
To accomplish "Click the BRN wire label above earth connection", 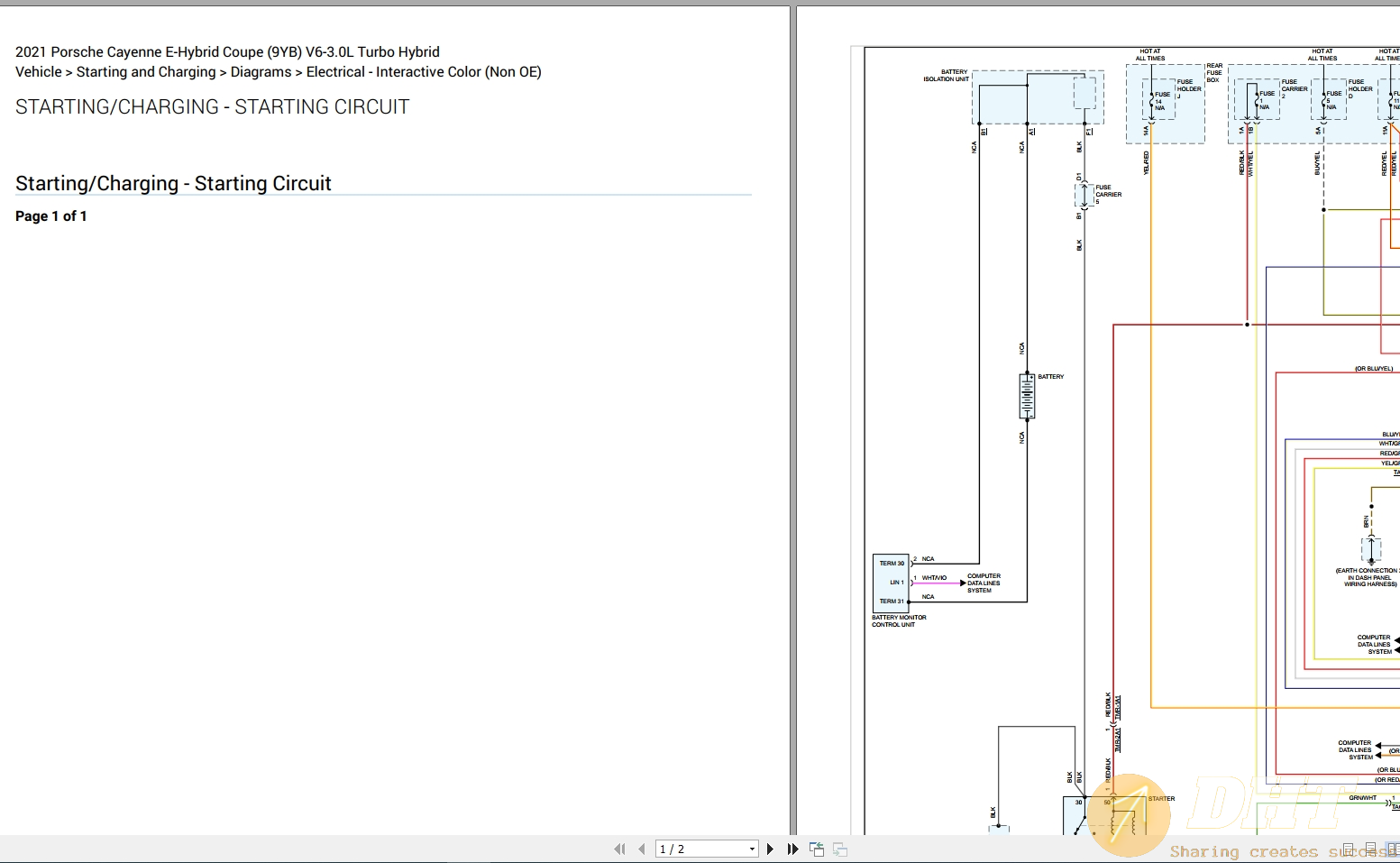I will pyautogui.click(x=1367, y=522).
